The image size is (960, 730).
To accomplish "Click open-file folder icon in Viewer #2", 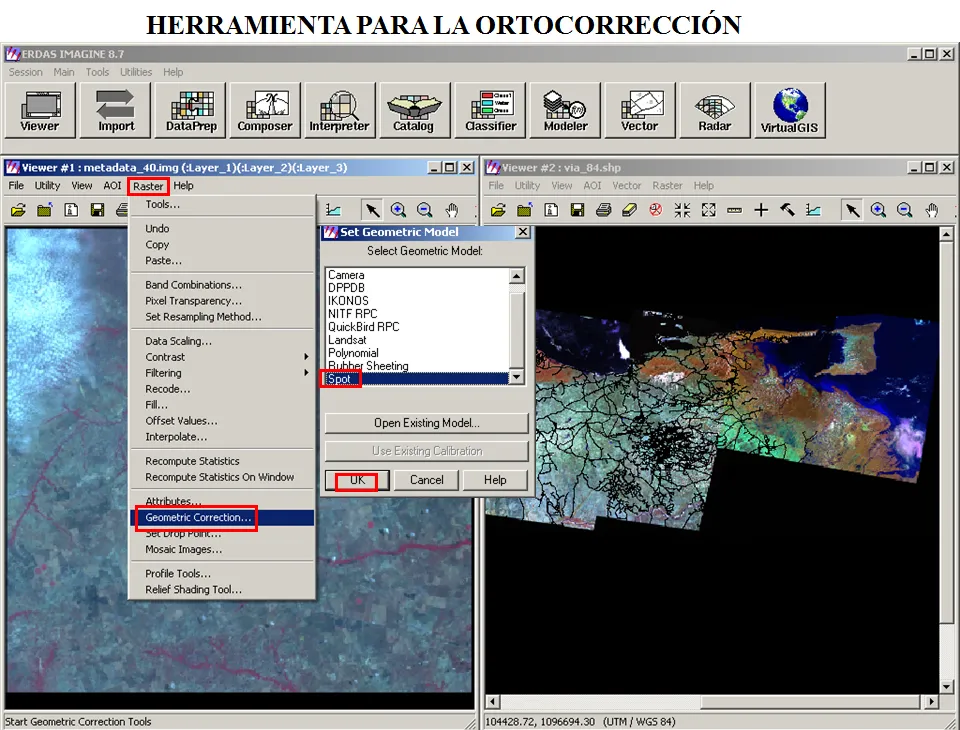I will tap(498, 210).
